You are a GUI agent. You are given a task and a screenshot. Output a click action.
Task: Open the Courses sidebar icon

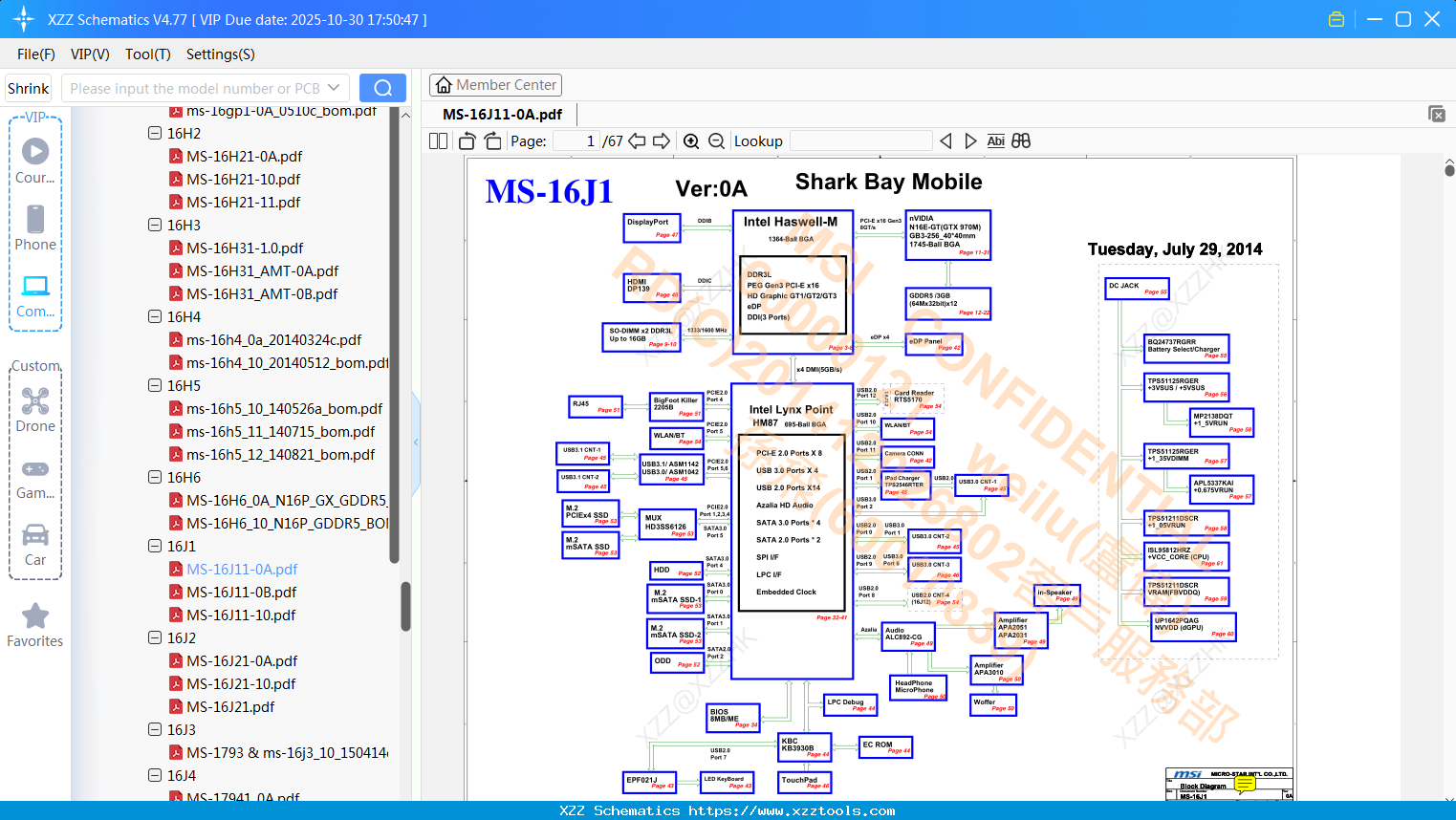[35, 161]
